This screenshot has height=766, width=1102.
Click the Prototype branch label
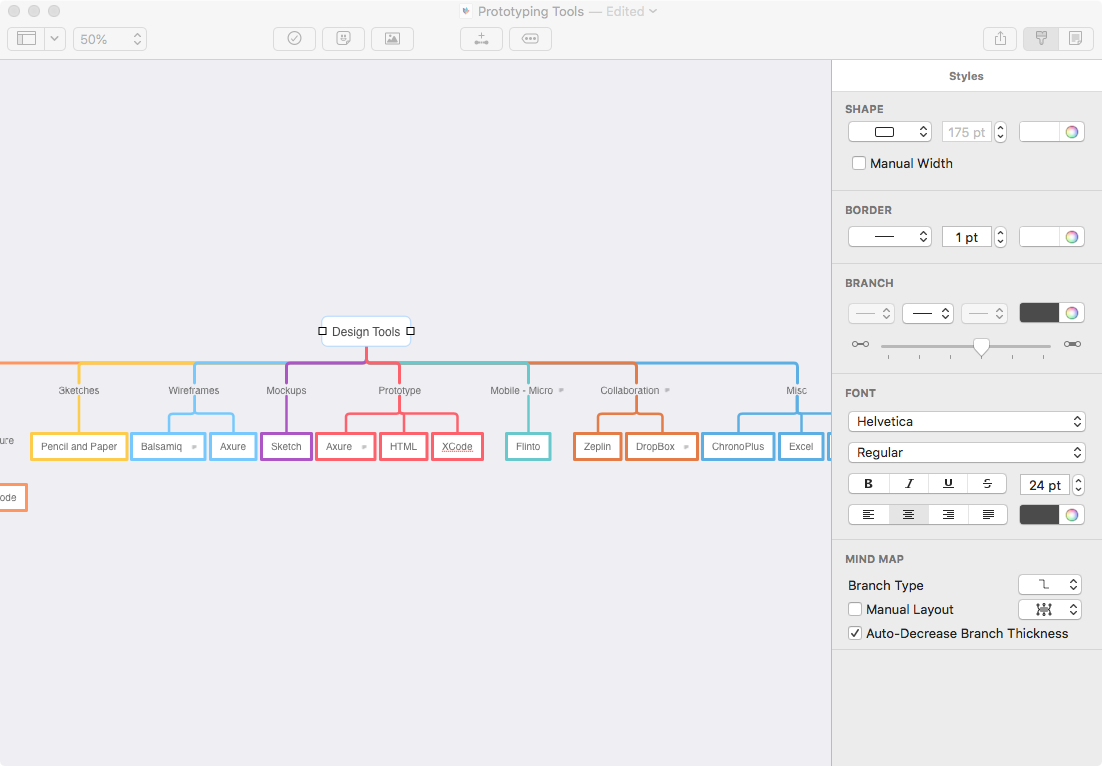coord(399,390)
